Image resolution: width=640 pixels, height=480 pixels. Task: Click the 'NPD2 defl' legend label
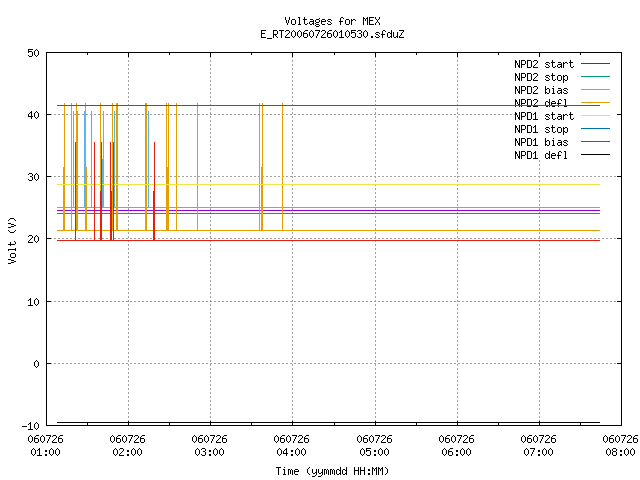pyautogui.click(x=541, y=103)
